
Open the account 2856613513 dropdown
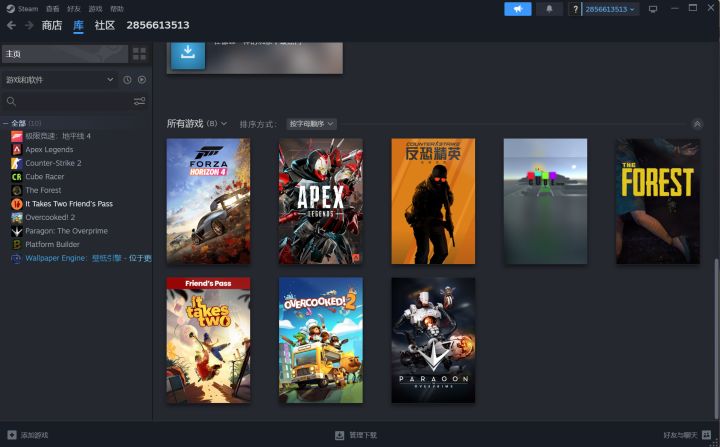click(x=610, y=9)
